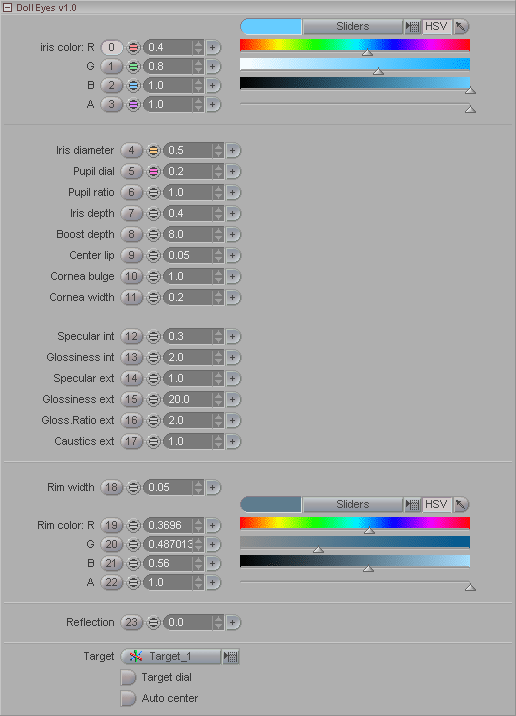The height and width of the screenshot is (716, 516).
Task: Click the Glossiness ext value field
Action: pos(188,400)
